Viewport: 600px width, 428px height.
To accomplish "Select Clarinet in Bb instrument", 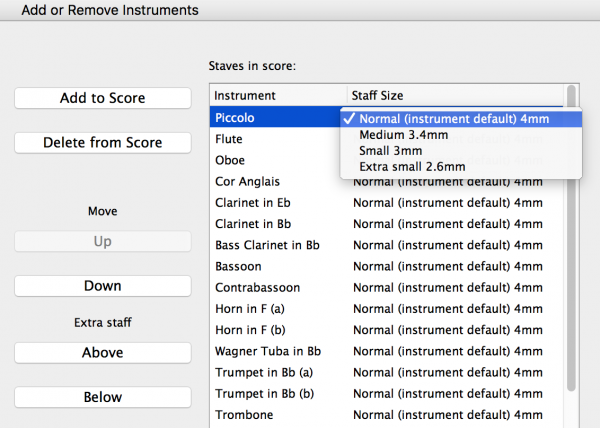I will tap(253, 224).
